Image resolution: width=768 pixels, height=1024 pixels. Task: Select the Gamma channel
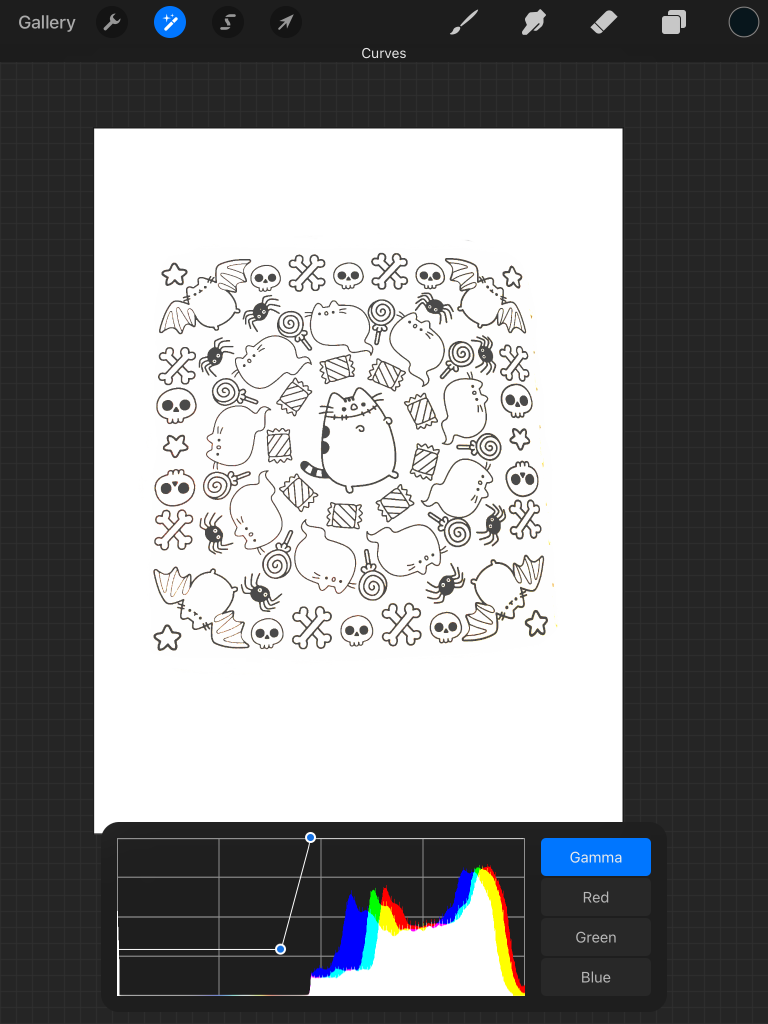pyautogui.click(x=596, y=857)
